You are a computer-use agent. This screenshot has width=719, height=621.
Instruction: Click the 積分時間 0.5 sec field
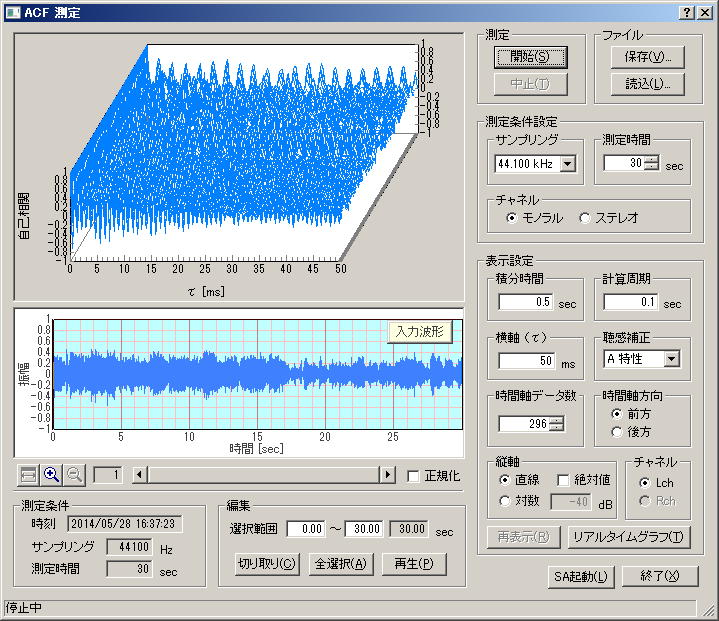pyautogui.click(x=525, y=302)
